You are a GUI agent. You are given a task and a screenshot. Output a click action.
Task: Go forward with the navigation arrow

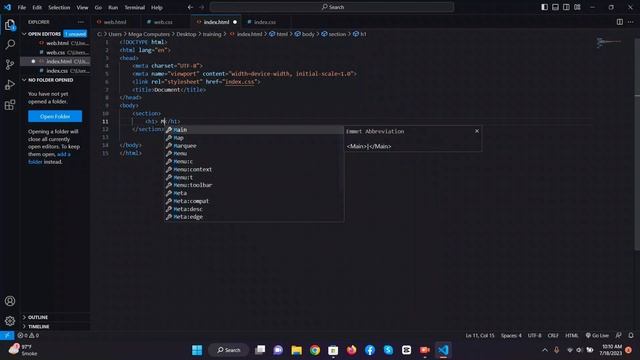click(x=202, y=7)
